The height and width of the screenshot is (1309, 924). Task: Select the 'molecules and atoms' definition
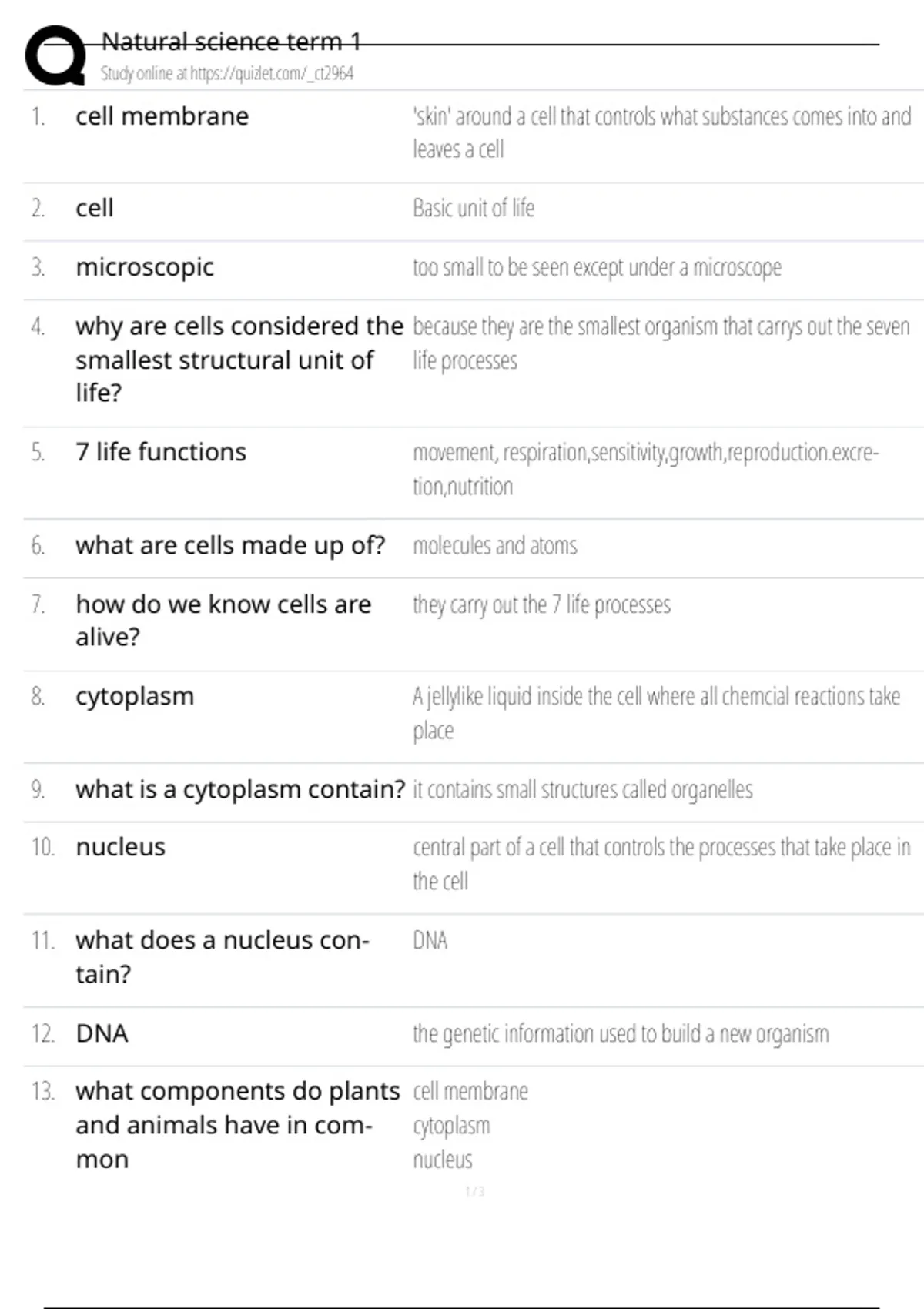(x=494, y=546)
